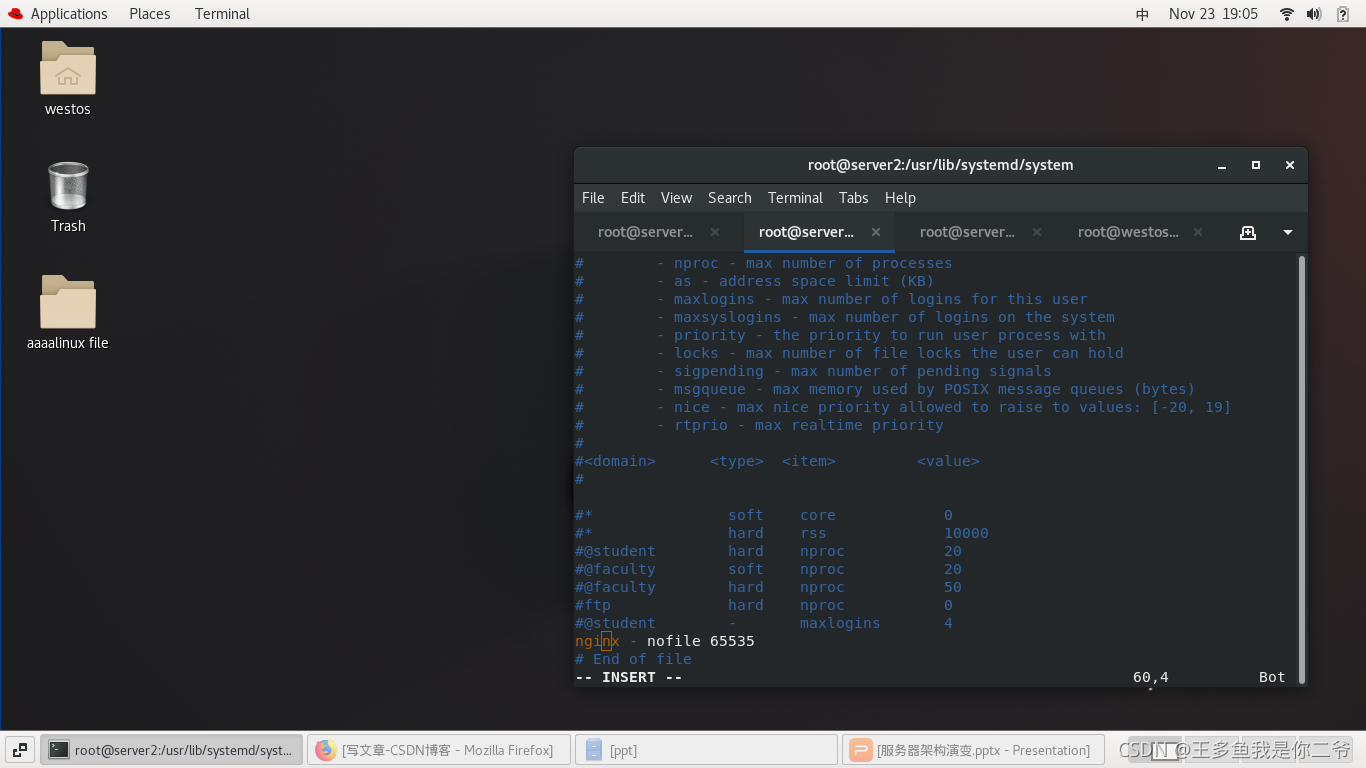Click the date and time Nov 23 19:05

(1213, 14)
